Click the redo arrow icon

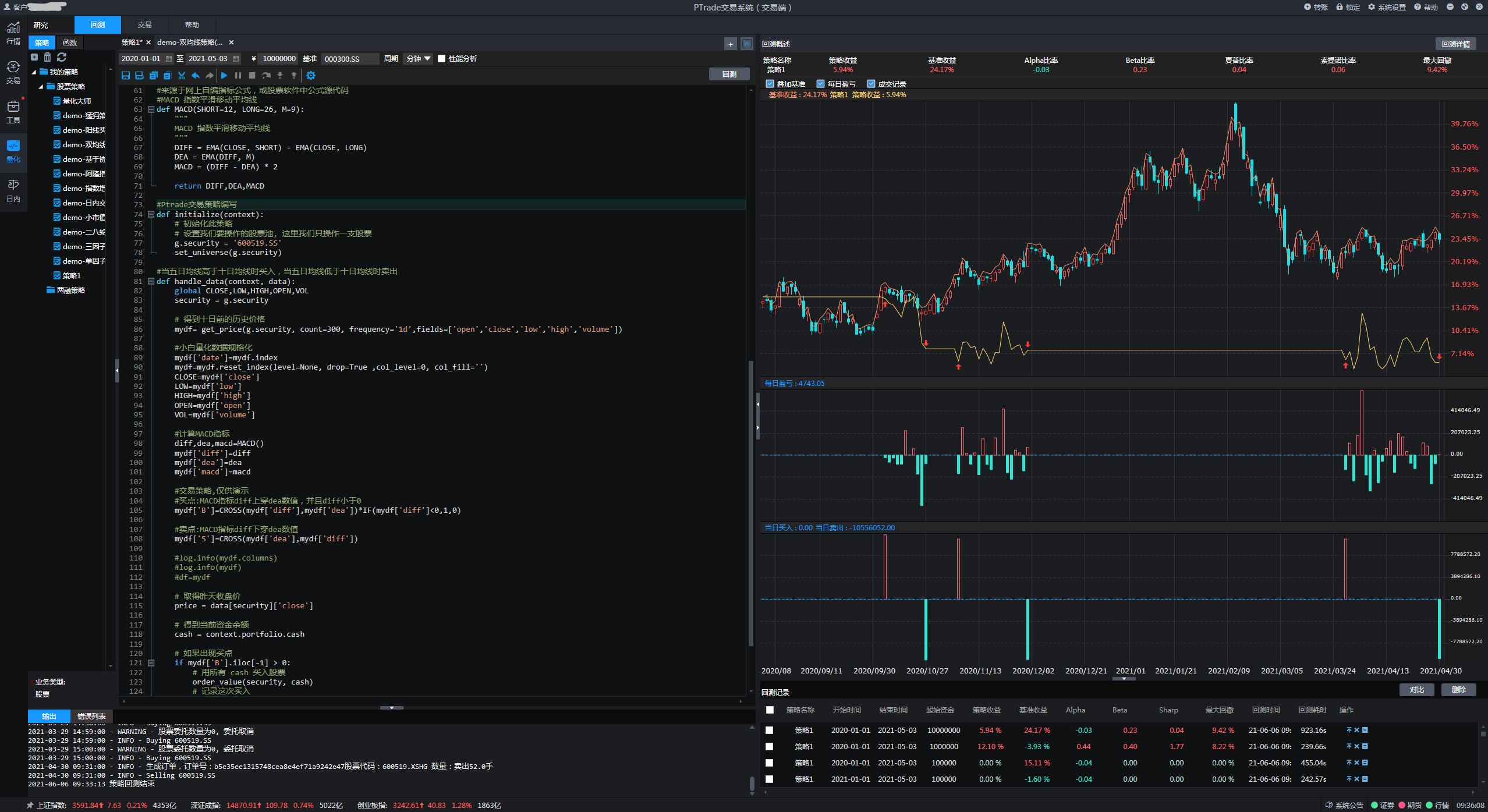coord(210,76)
